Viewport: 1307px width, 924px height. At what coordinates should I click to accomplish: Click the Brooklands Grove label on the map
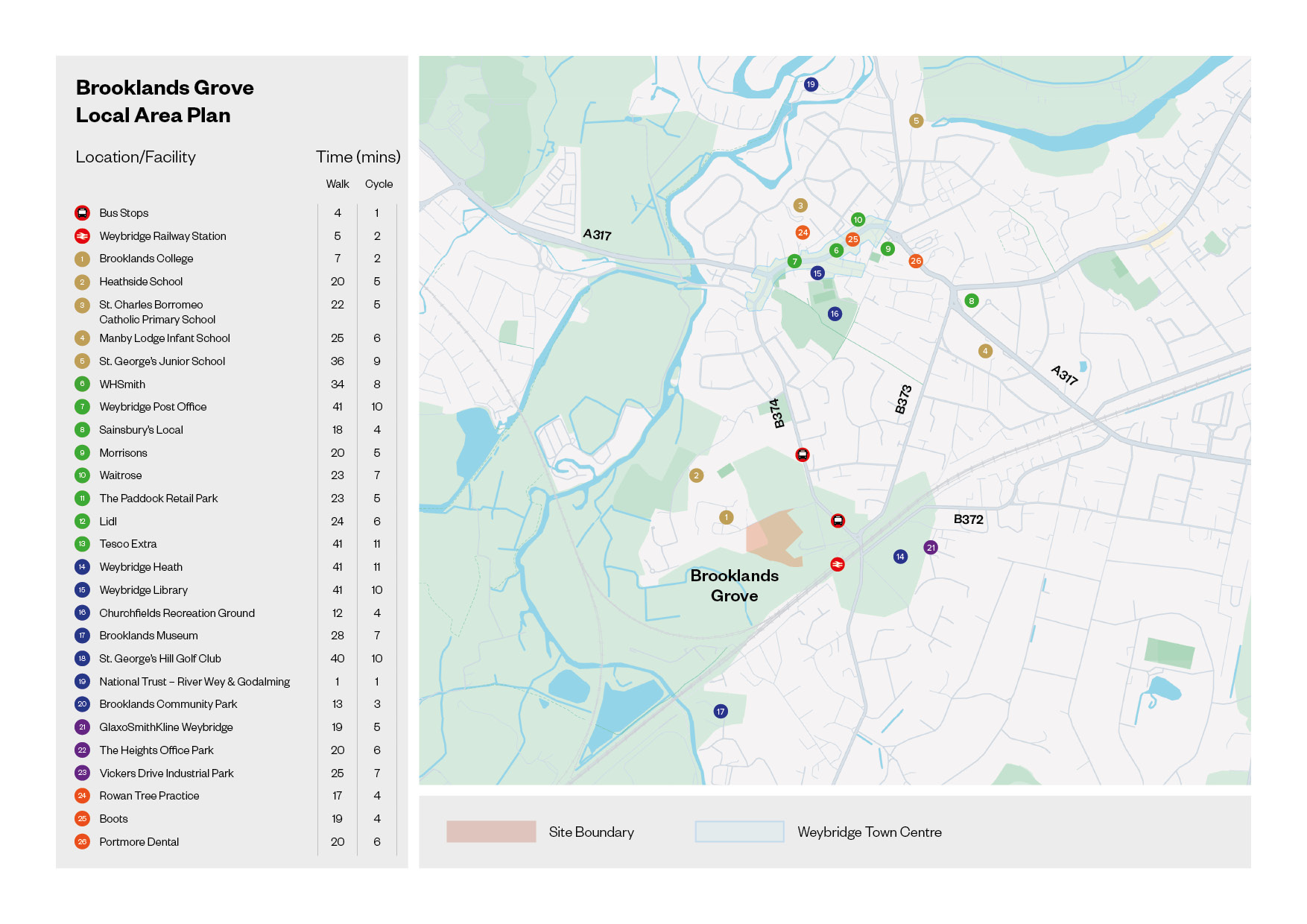pos(734,586)
